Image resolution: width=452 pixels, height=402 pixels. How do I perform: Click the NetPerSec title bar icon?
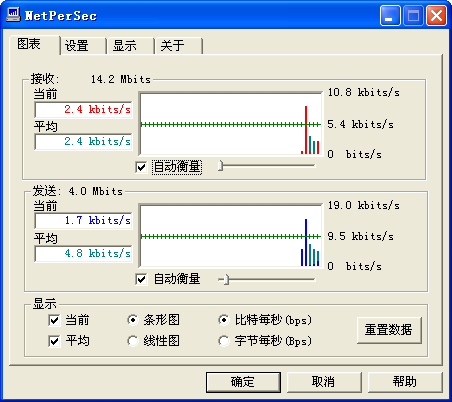13,15
